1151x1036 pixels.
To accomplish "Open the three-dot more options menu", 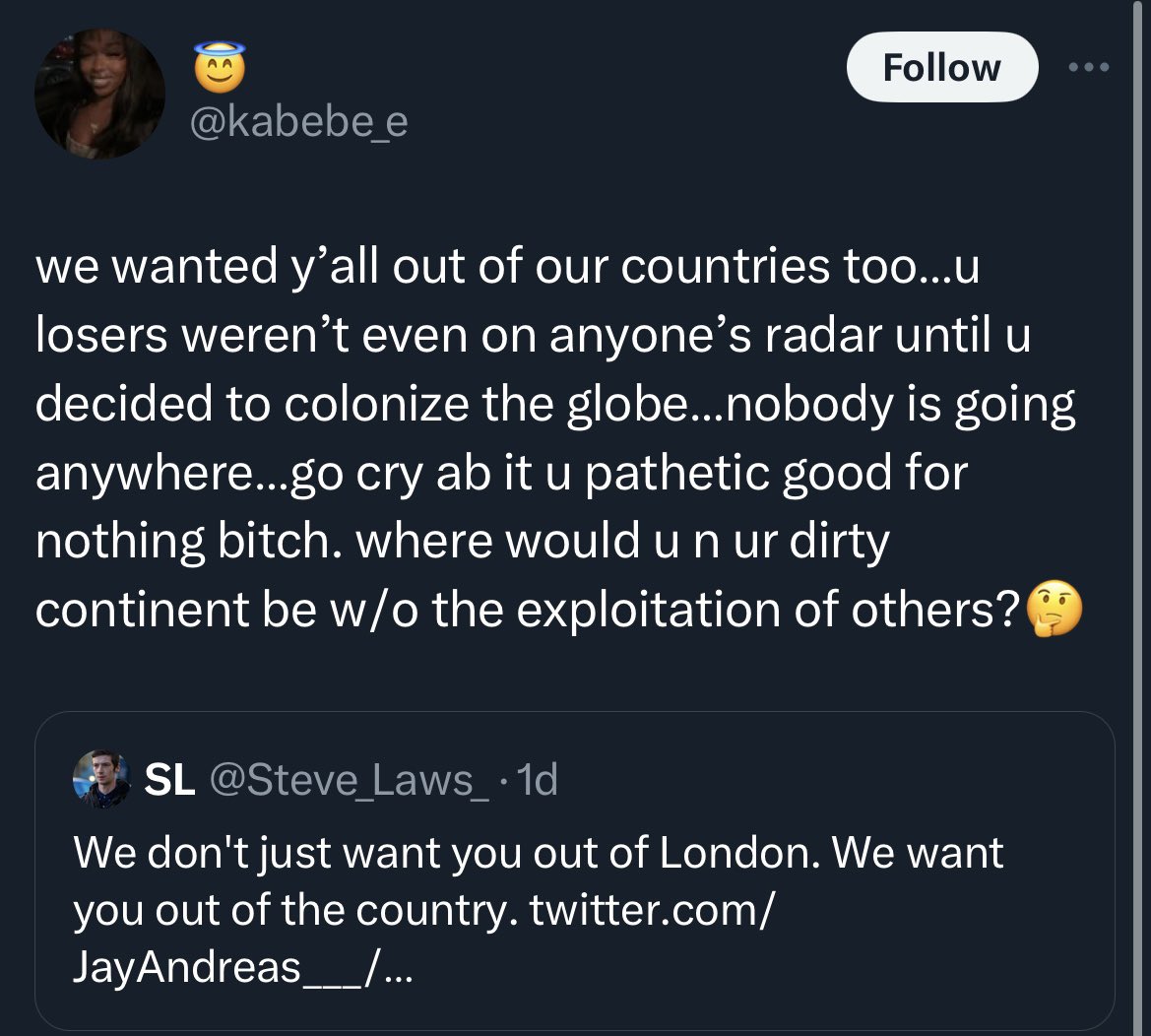I will coord(1089,67).
